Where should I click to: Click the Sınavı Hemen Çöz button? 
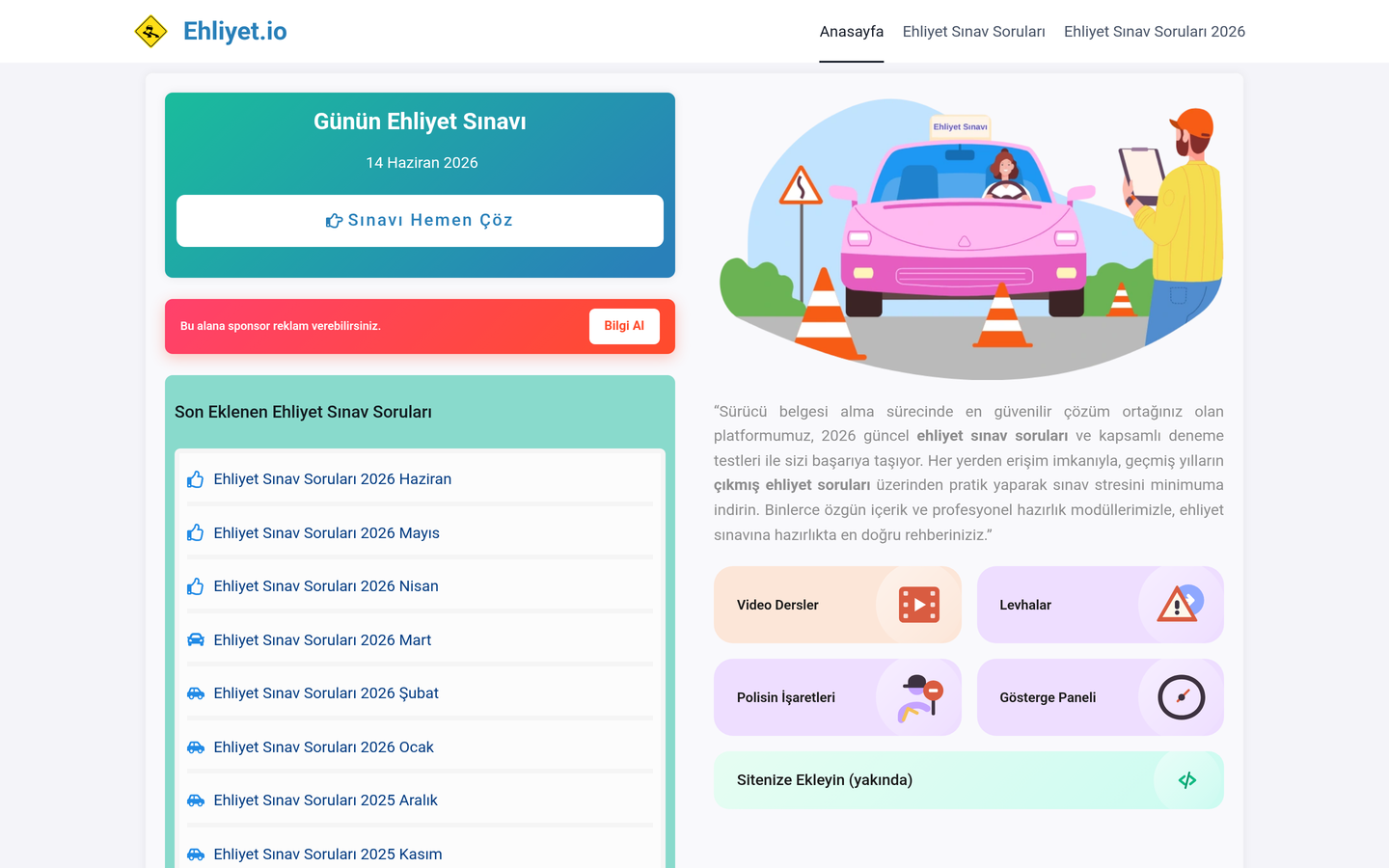[x=420, y=221]
